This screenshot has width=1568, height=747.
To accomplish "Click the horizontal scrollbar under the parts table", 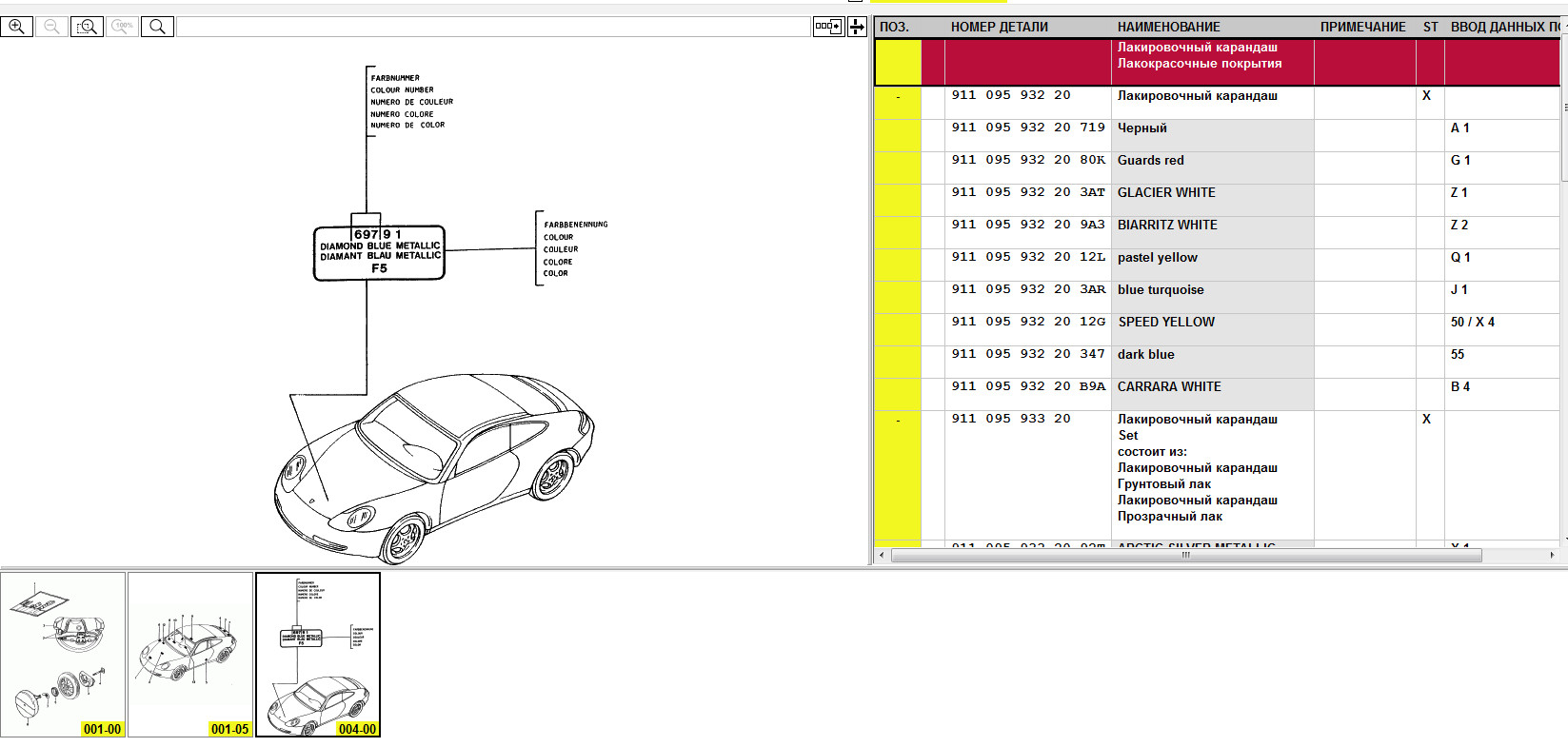I will 1186,555.
